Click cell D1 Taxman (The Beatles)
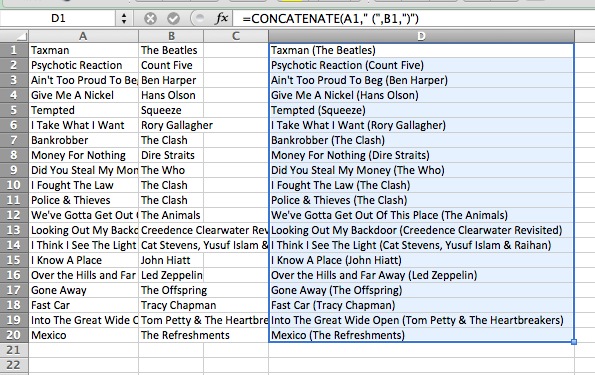The height and width of the screenshot is (375, 595). click(x=421, y=50)
